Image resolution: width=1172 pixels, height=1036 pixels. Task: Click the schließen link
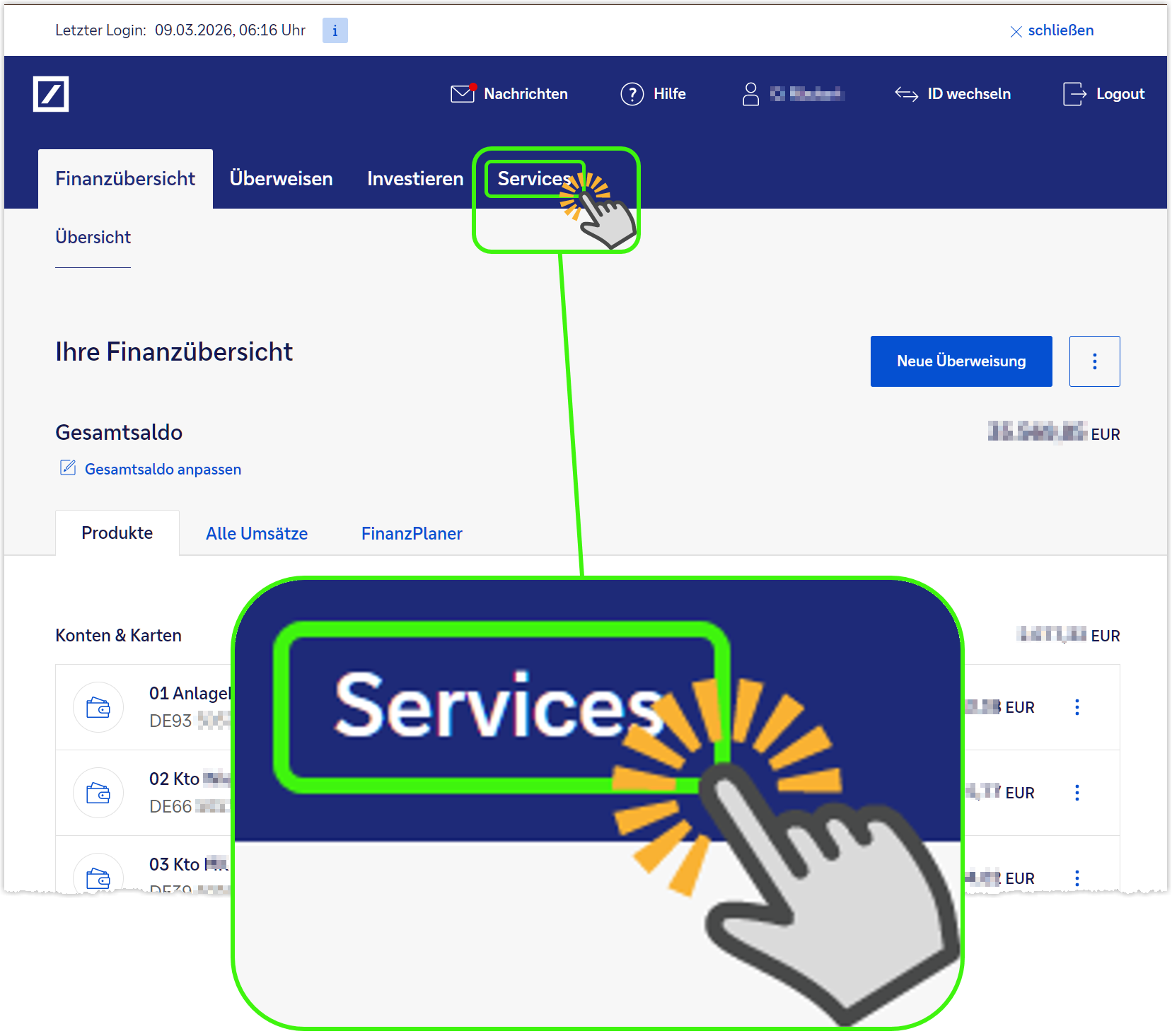point(1060,30)
